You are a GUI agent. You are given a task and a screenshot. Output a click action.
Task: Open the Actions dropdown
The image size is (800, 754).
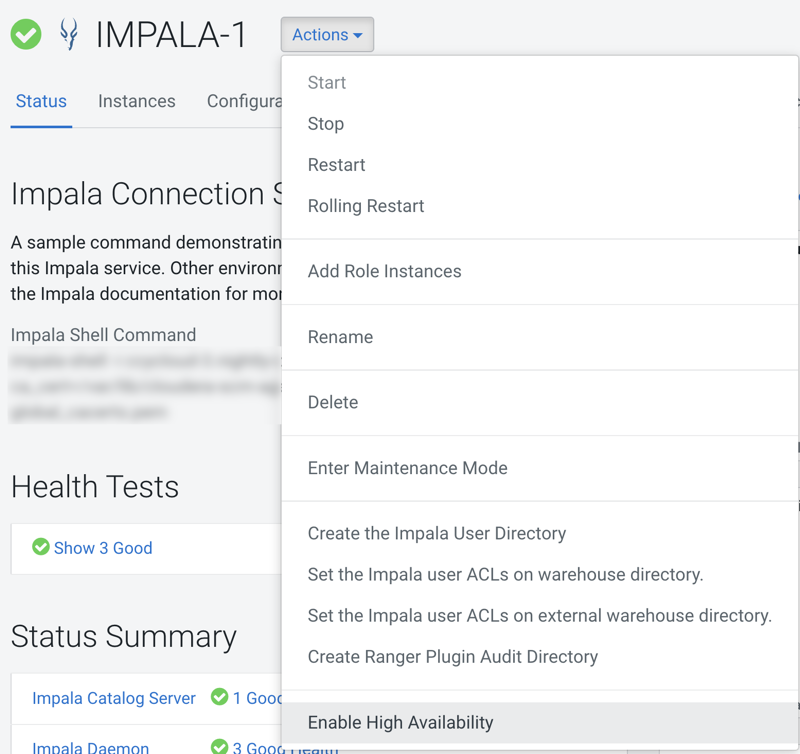327,34
